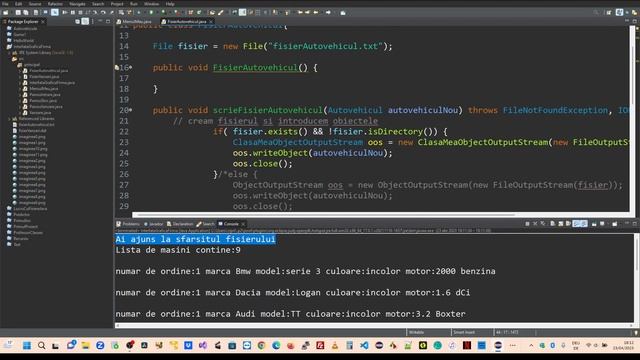
Task: Click the "fisierAutovehicul.txt" string on line 14
Action: (325, 46)
